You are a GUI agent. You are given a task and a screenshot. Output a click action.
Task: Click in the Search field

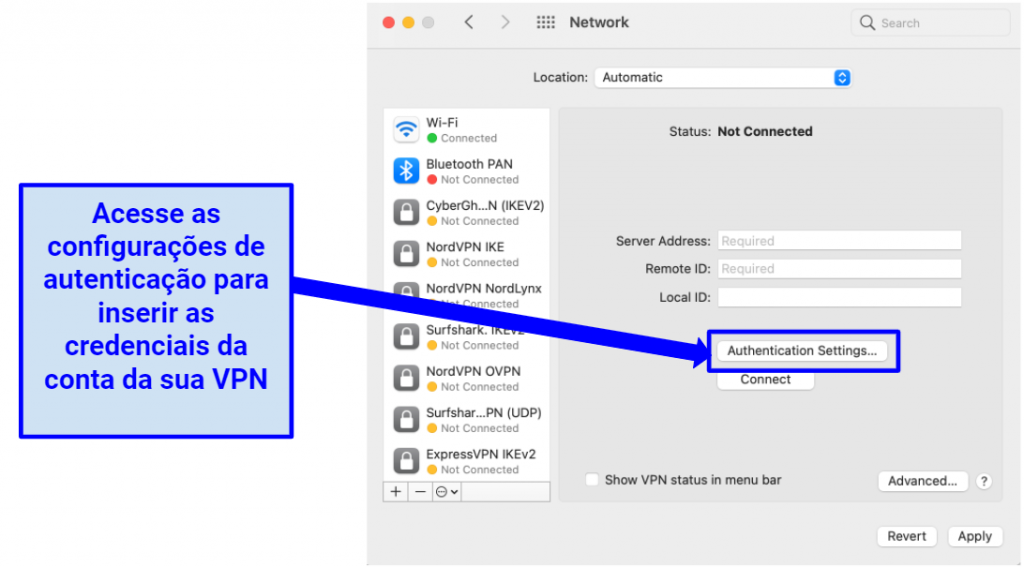pyautogui.click(x=930, y=23)
